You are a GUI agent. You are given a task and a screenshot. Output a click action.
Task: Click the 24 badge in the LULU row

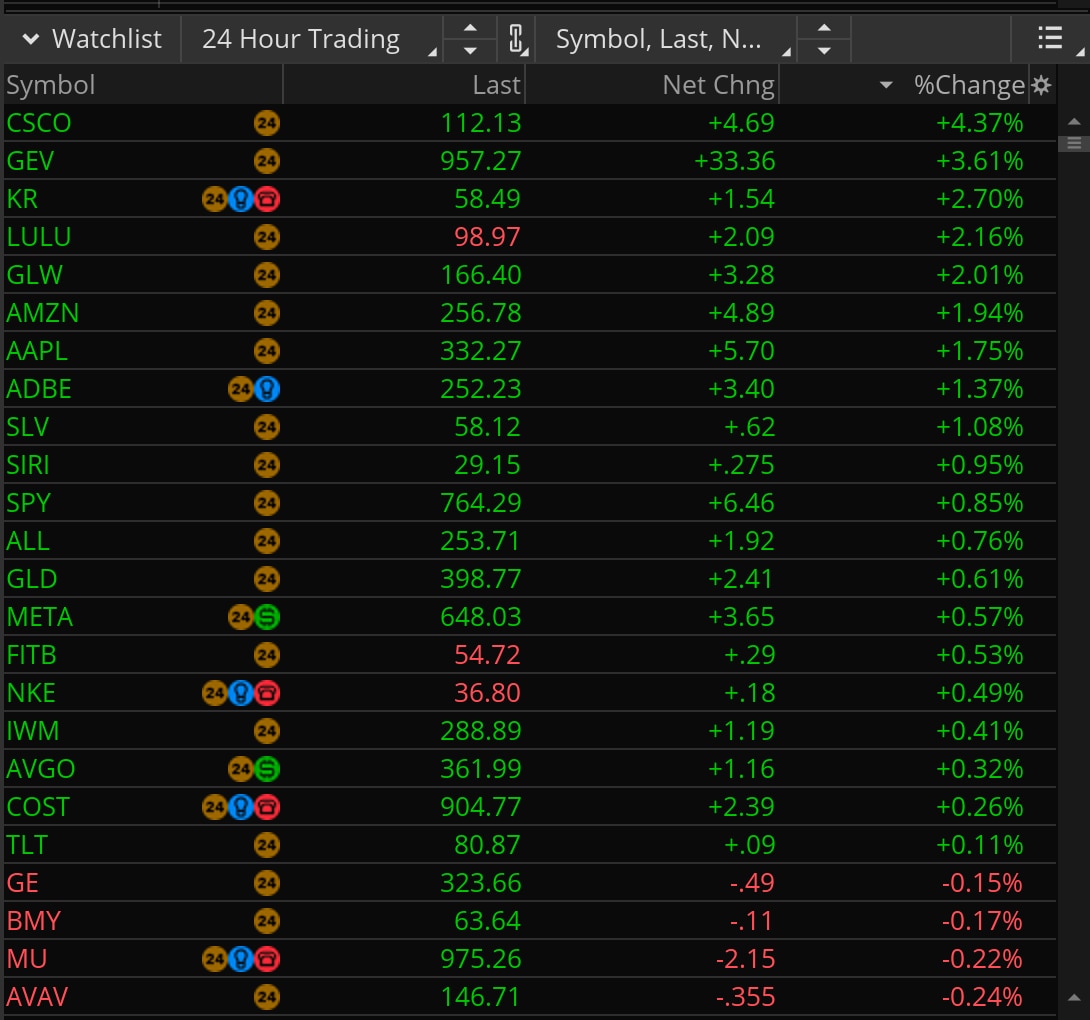click(x=266, y=237)
